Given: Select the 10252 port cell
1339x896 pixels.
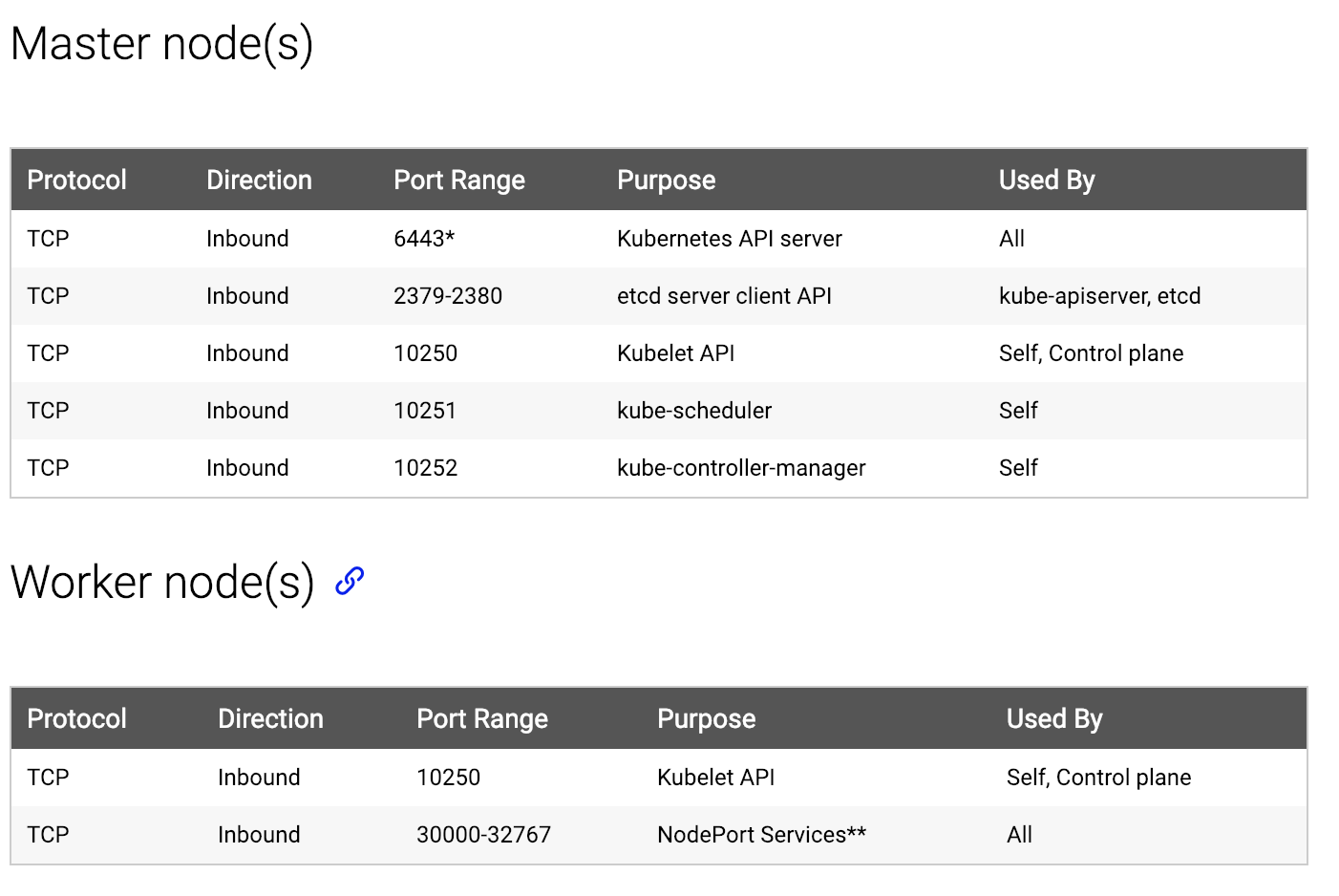Looking at the screenshot, I should pos(426,468).
